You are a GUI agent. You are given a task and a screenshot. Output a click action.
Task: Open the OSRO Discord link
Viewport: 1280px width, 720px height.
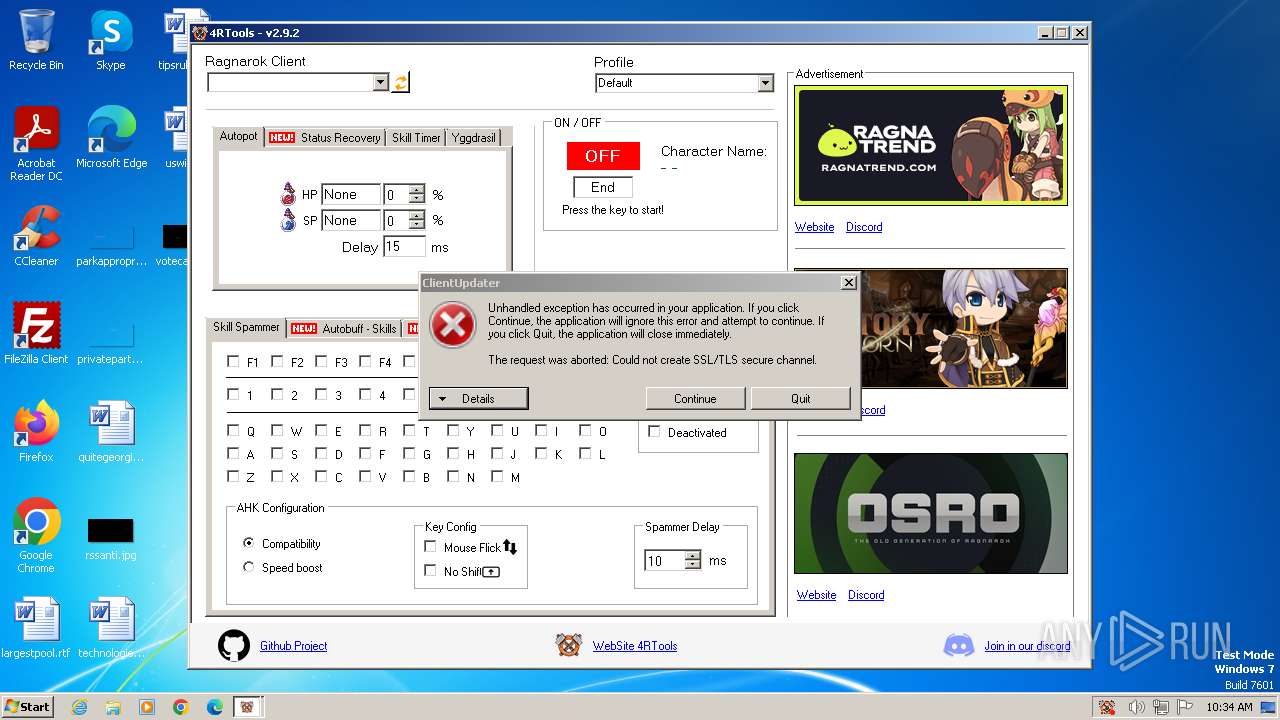coord(866,595)
